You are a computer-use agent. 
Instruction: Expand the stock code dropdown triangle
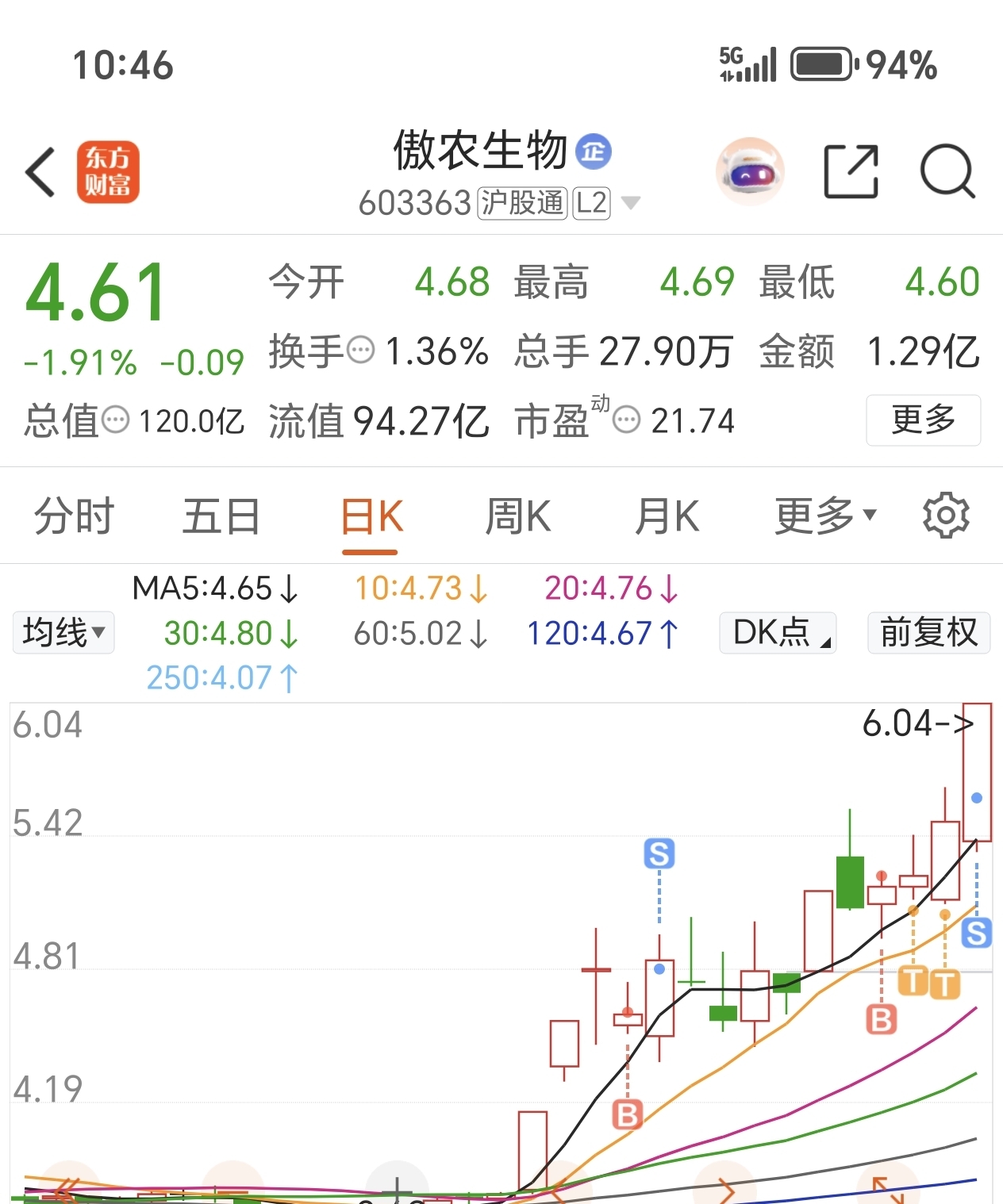(630, 203)
